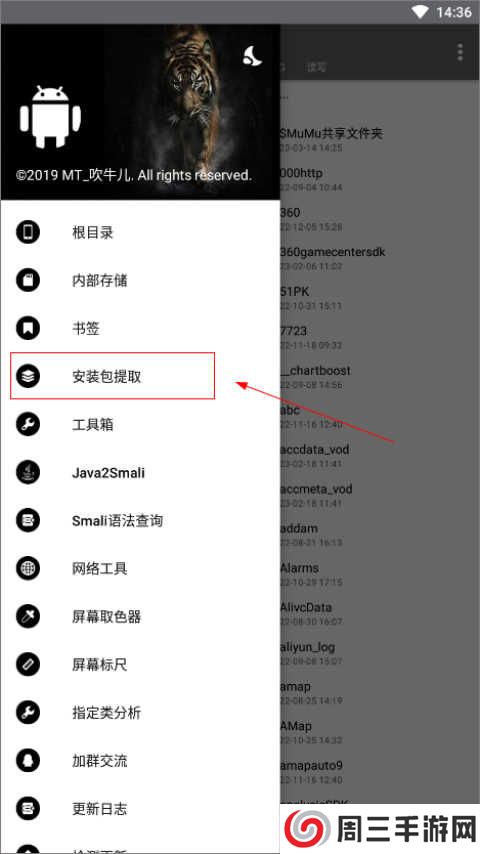Open 更新日志 changelog entry

[140, 808]
